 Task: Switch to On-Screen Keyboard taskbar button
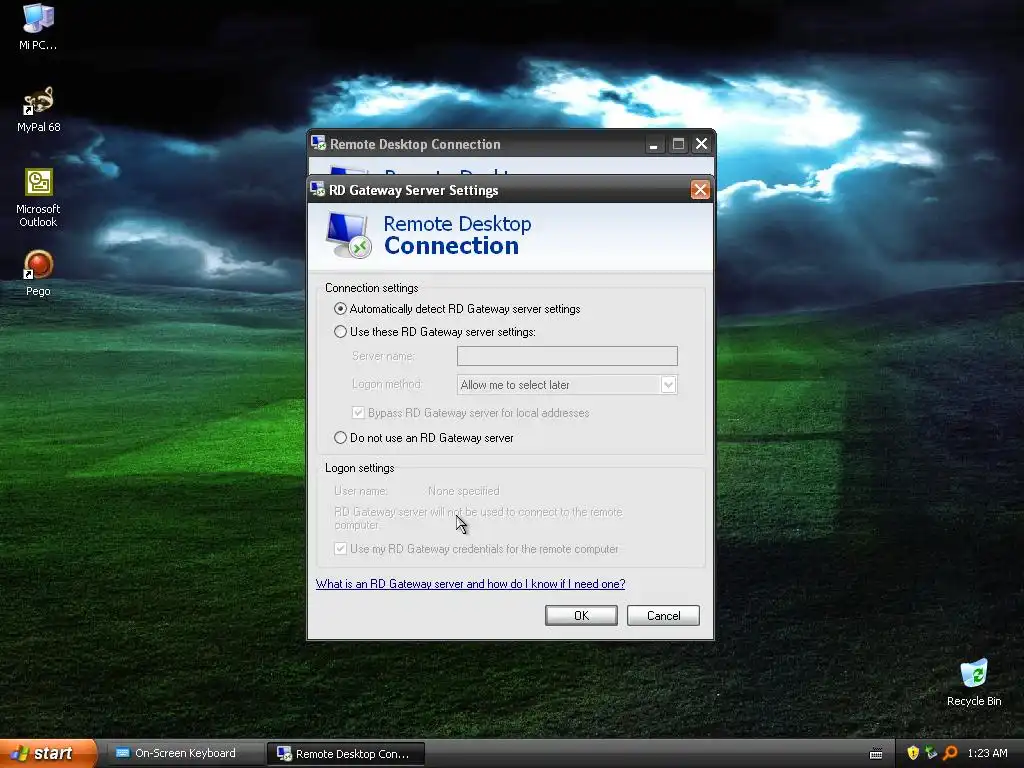(x=184, y=753)
